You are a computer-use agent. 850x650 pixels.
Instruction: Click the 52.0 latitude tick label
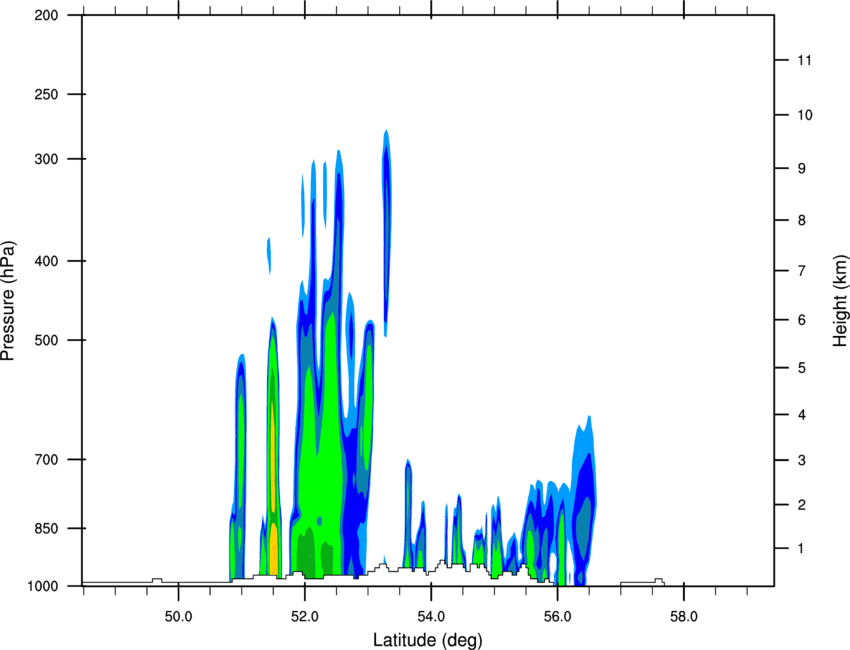[305, 617]
